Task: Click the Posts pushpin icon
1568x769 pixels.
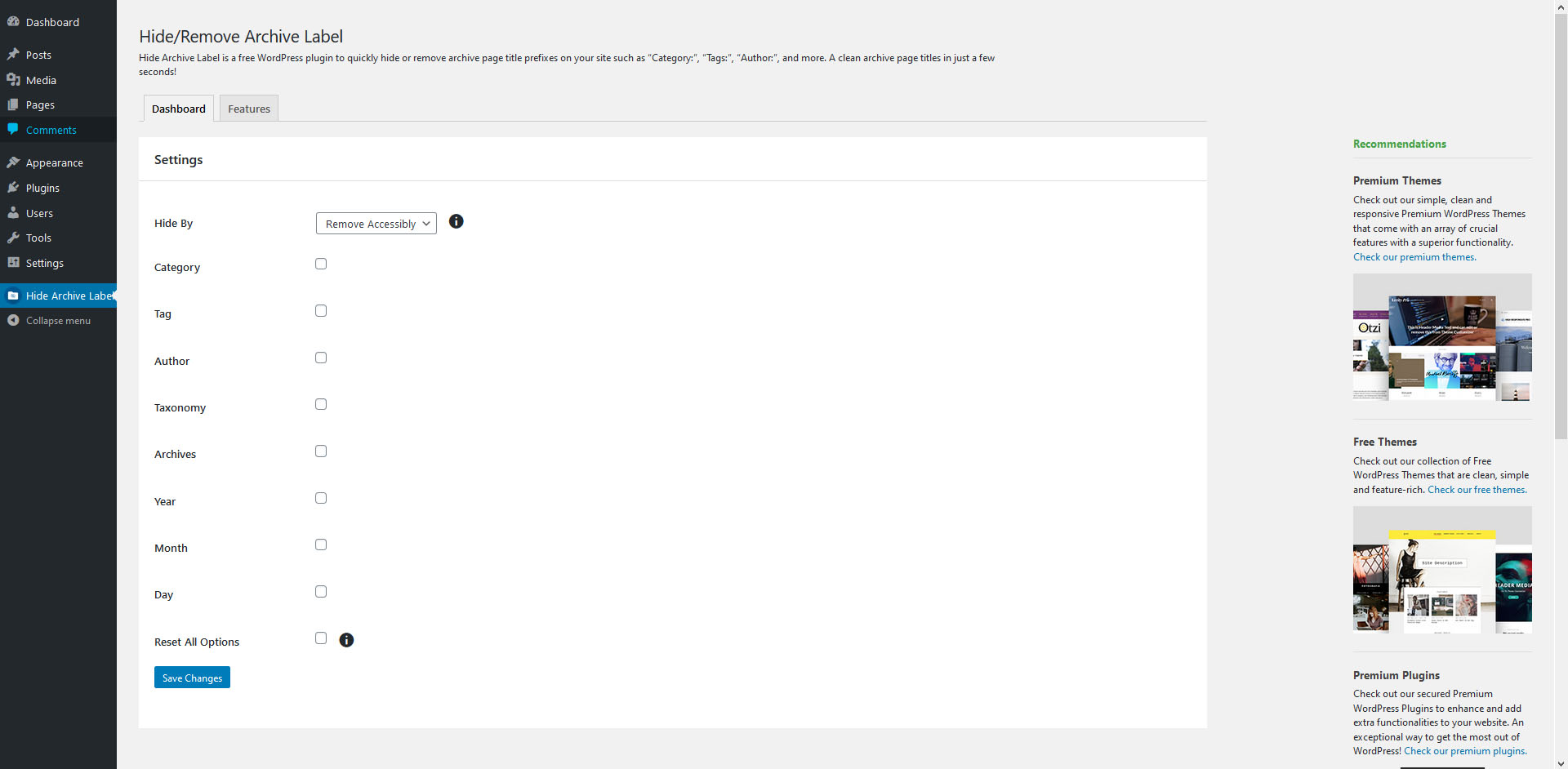Action: pyautogui.click(x=13, y=55)
